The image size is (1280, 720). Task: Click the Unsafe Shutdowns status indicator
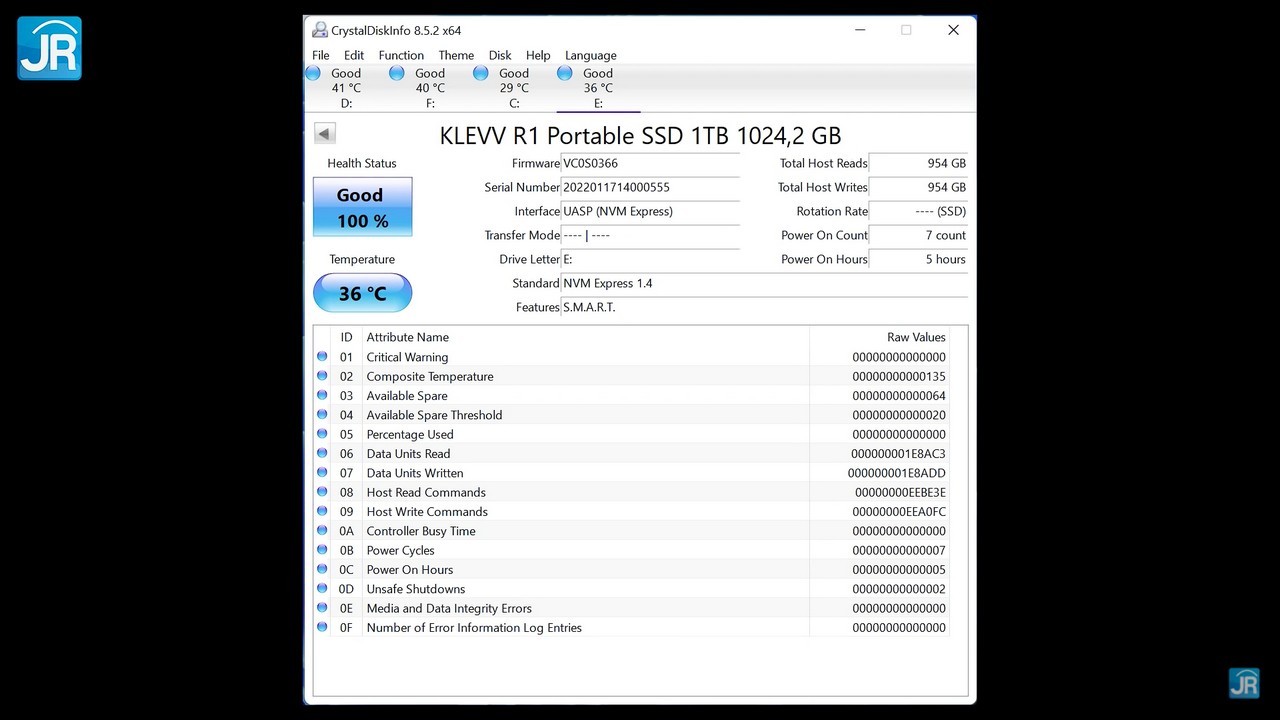click(322, 589)
